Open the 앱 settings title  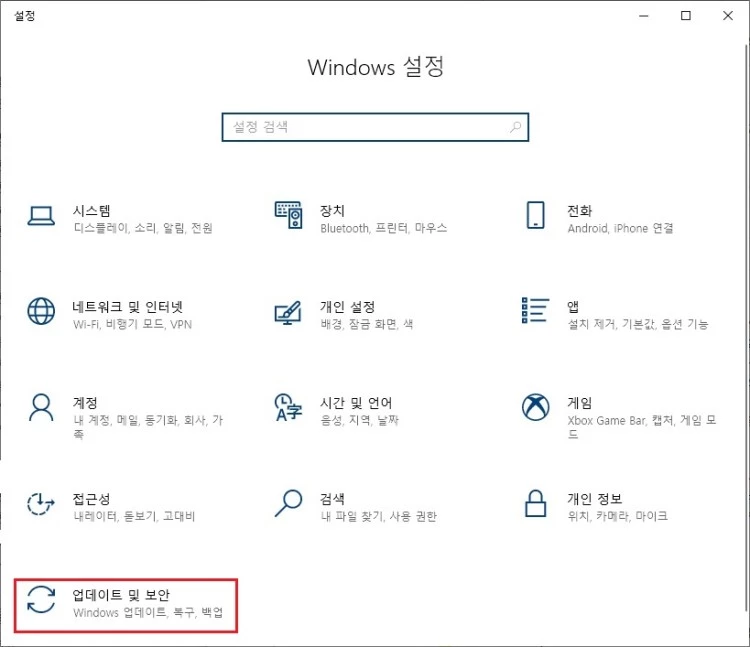(x=573, y=307)
